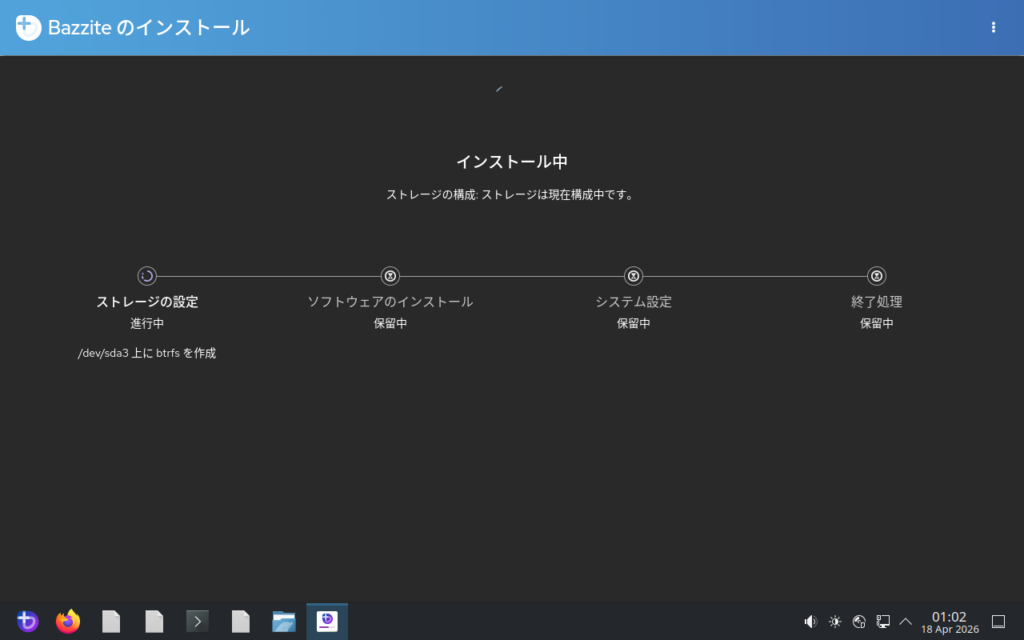Switch to the active installer taskbar entry
Image resolution: width=1024 pixels, height=640 pixels.
327,622
